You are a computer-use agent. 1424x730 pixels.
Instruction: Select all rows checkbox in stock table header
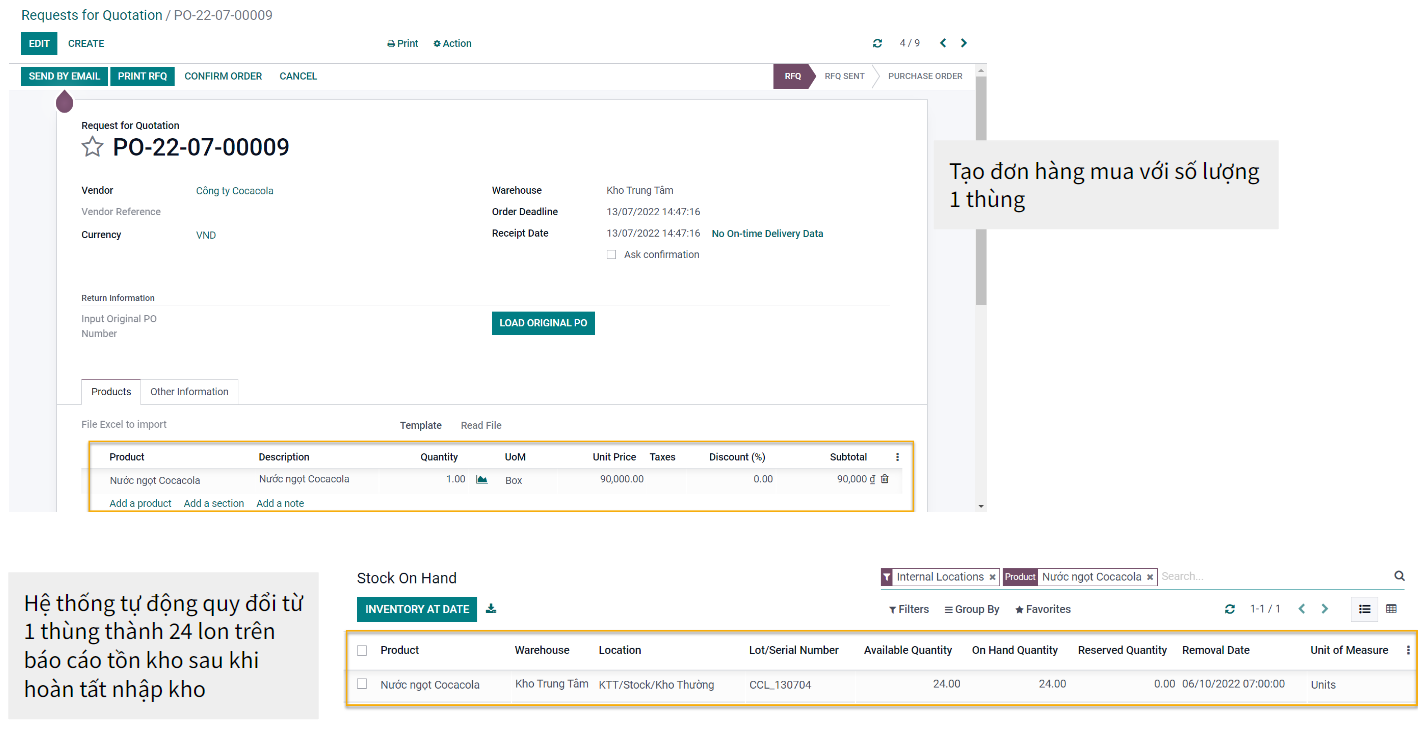[362, 650]
